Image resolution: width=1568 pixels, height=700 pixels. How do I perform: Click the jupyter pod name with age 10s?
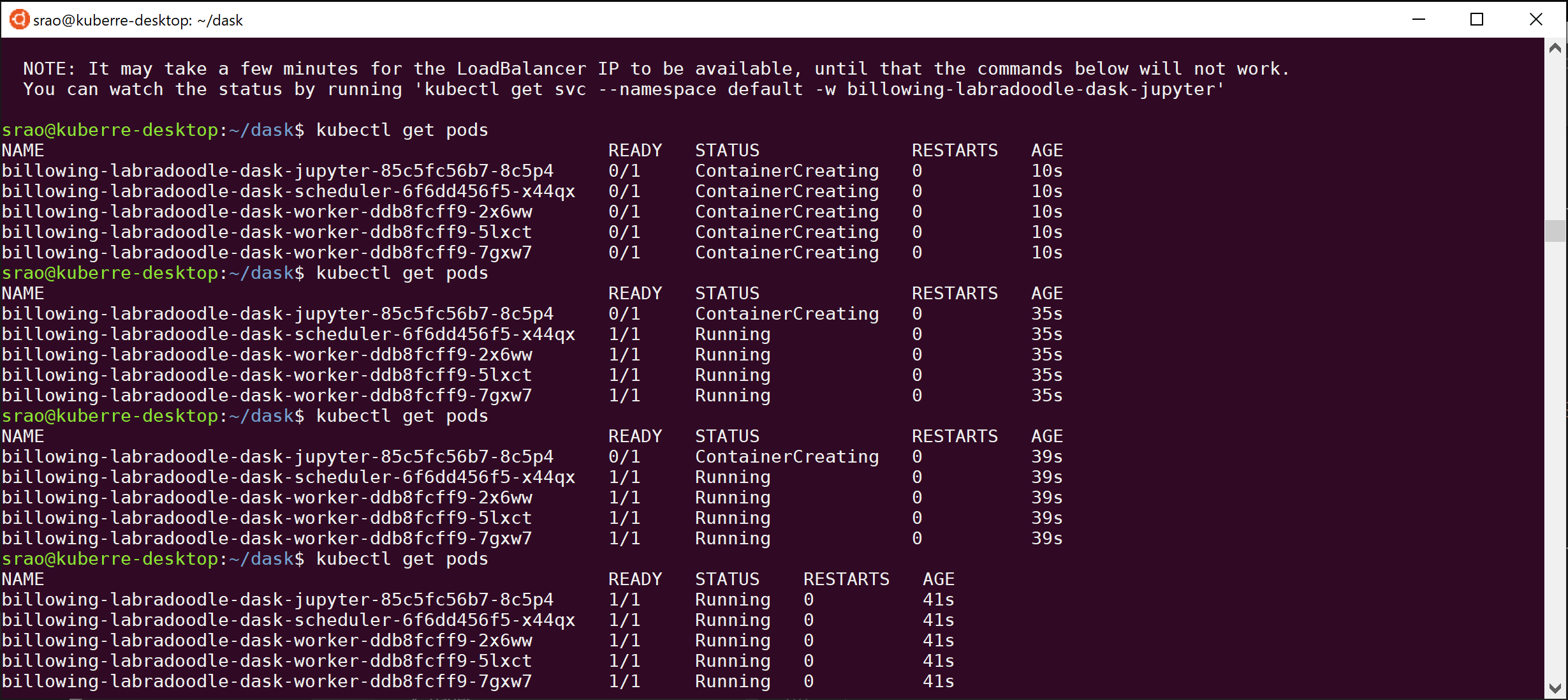click(277, 171)
